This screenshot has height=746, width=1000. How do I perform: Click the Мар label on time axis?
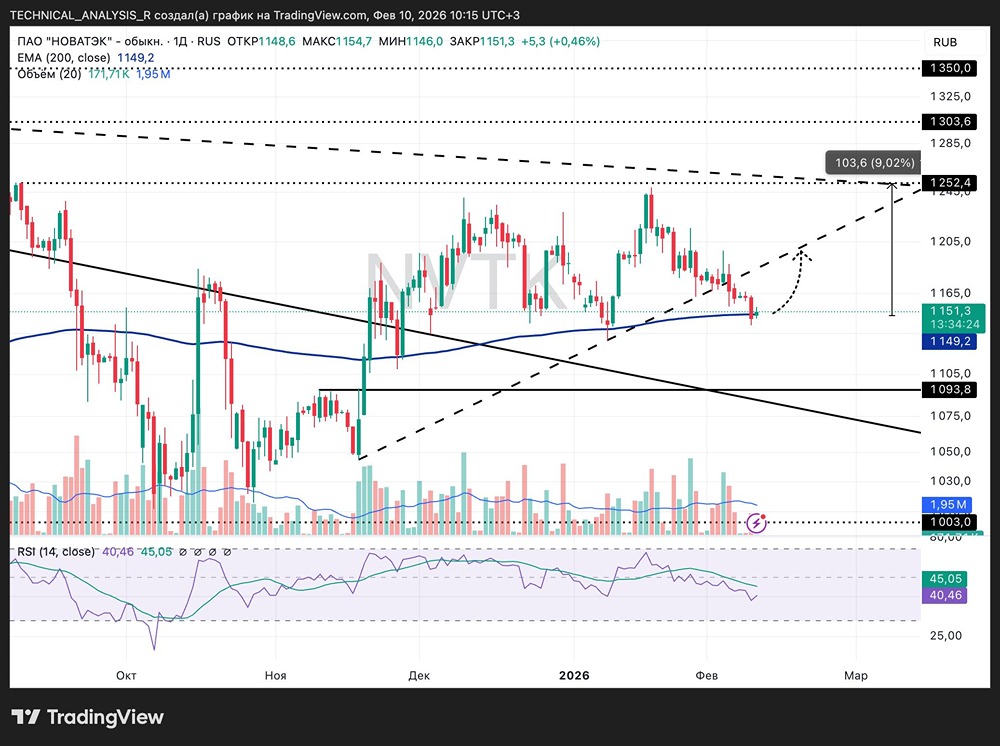coord(856,675)
